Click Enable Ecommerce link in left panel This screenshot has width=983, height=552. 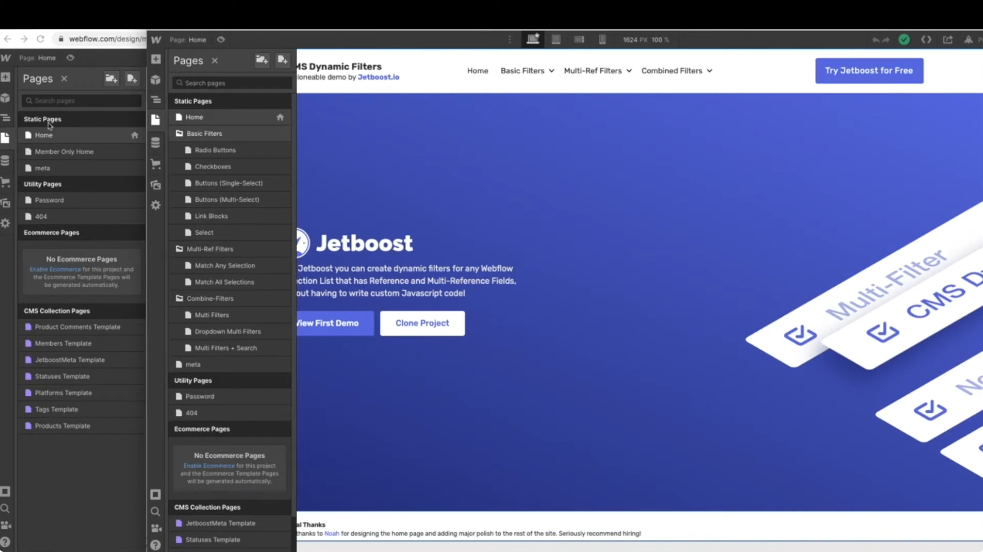click(x=55, y=269)
